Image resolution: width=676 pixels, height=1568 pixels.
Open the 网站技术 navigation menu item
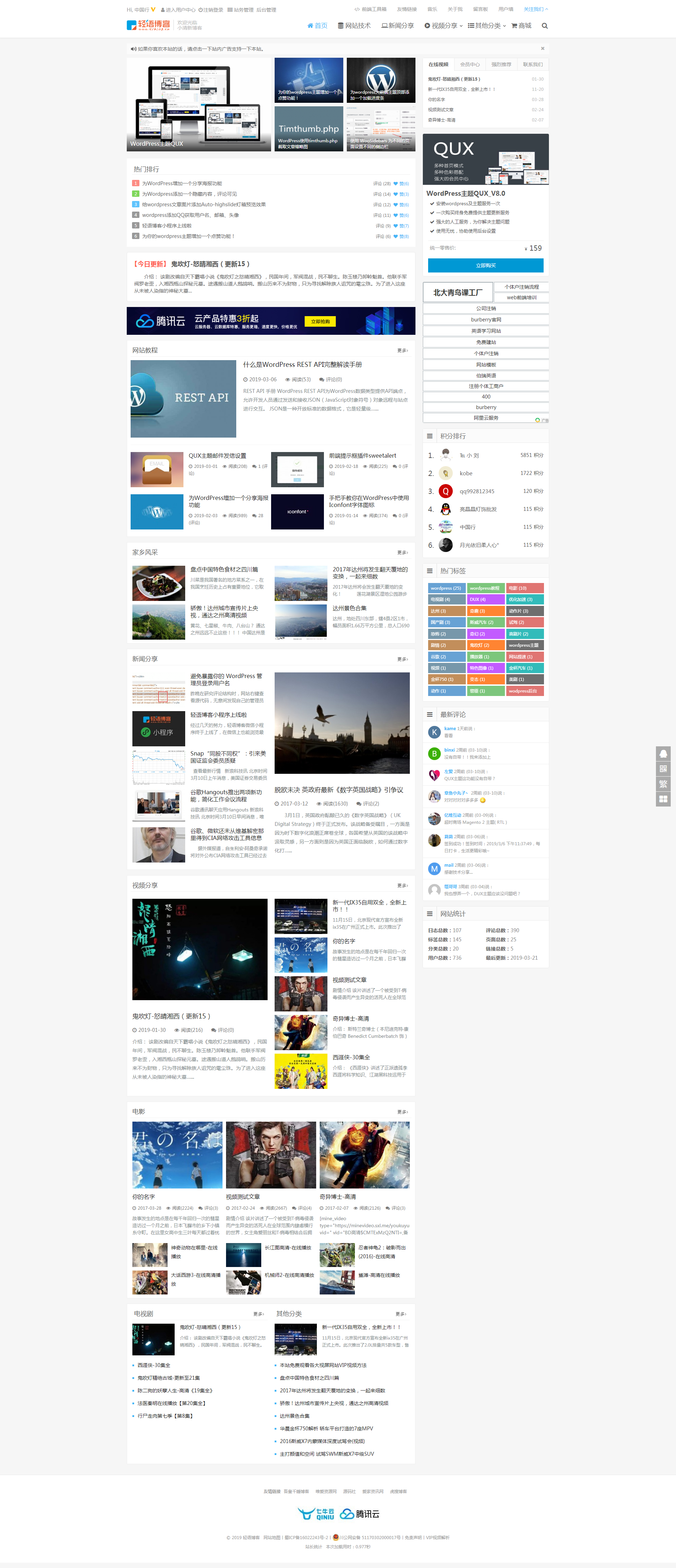pos(354,26)
